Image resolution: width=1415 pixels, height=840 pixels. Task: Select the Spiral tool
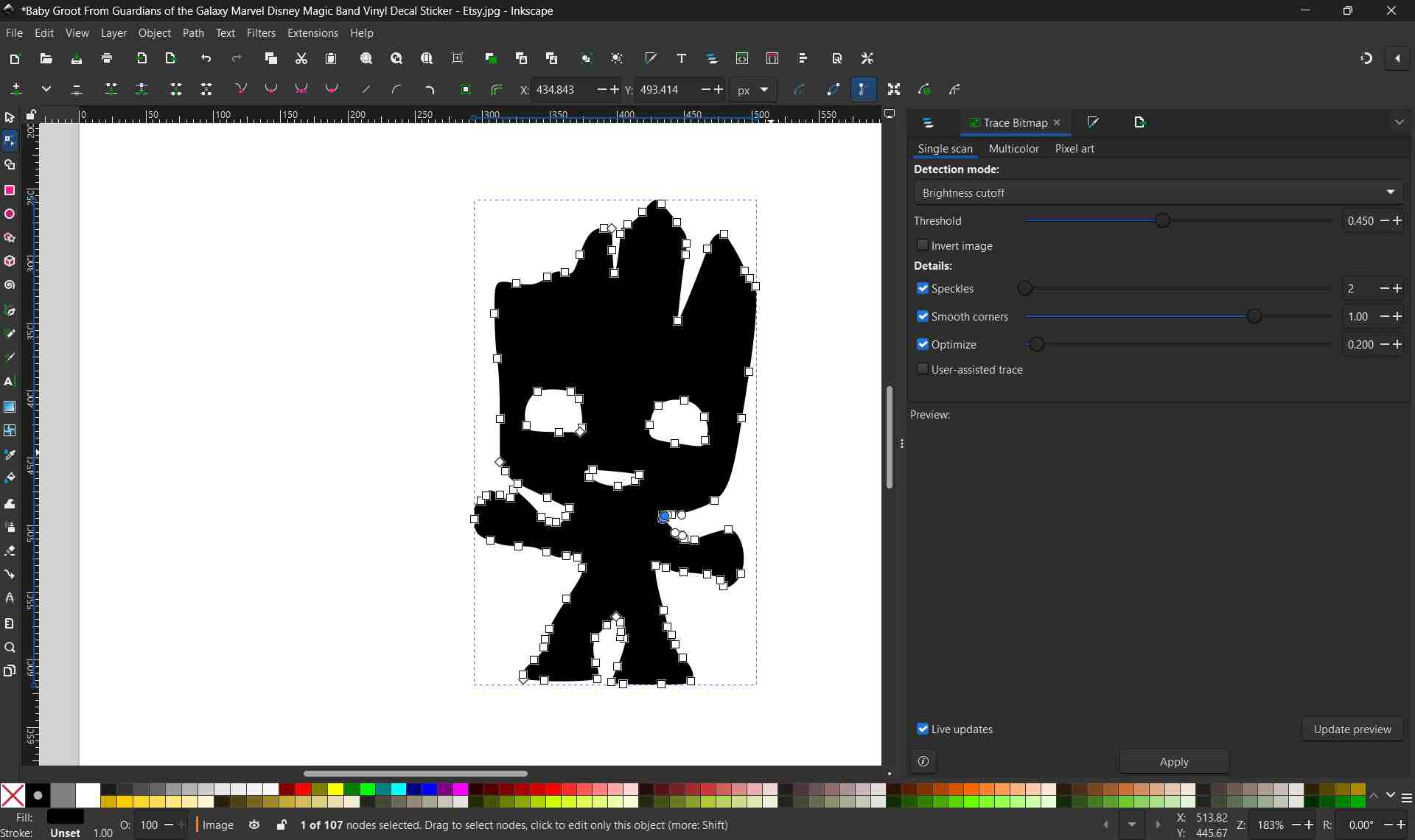pos(10,285)
